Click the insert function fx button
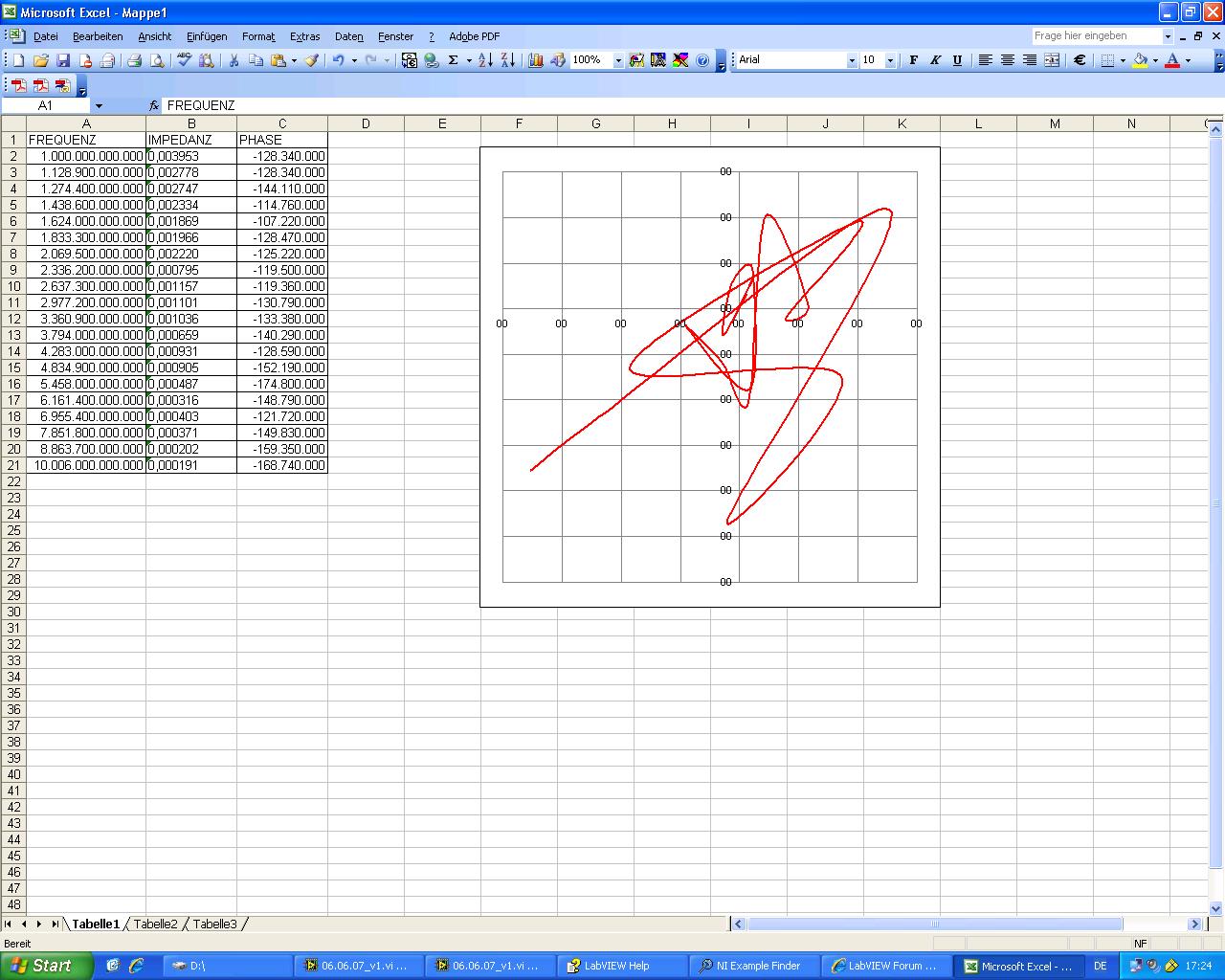The width and height of the screenshot is (1225, 980). [154, 105]
